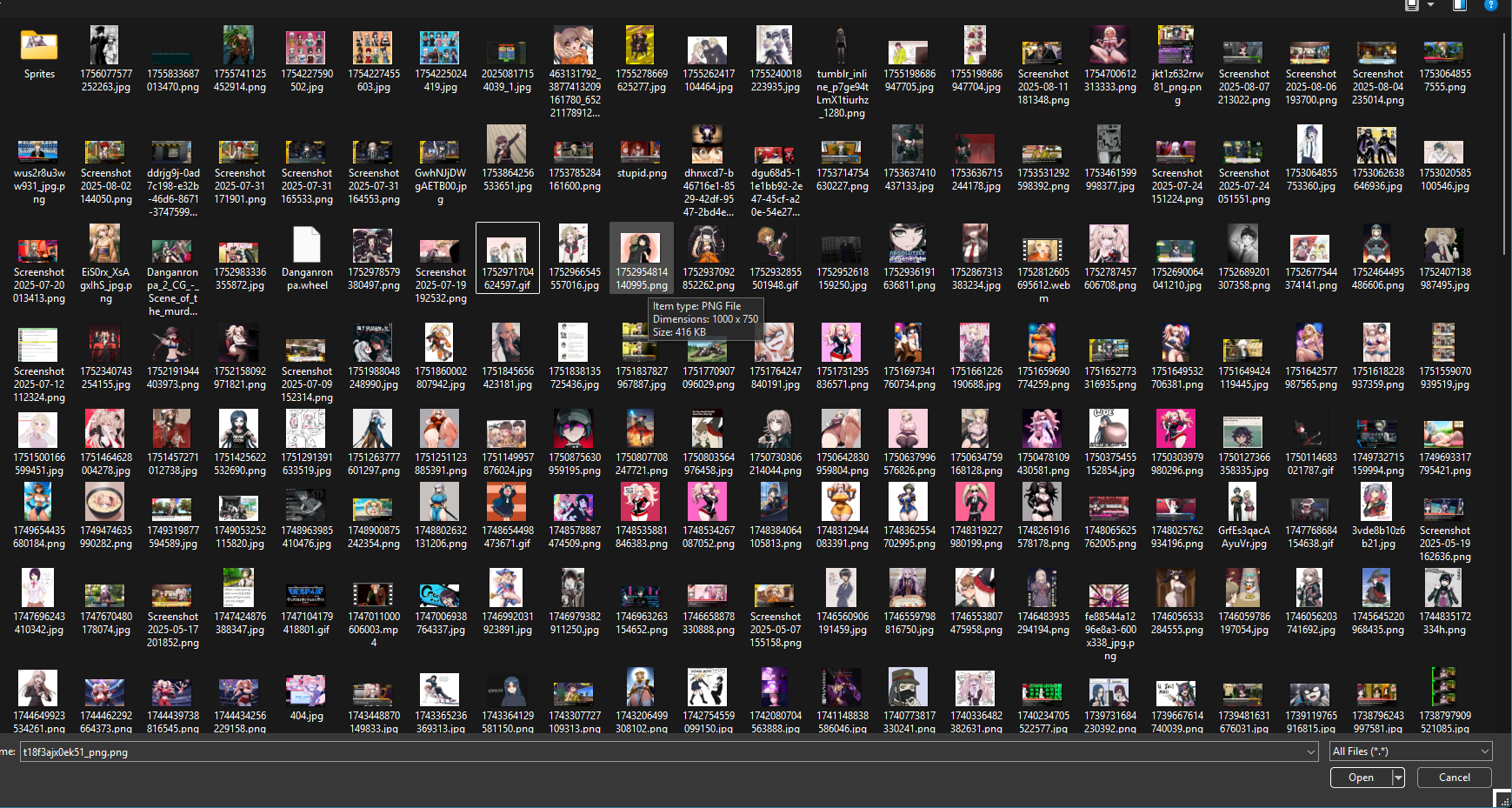The image size is (1512, 808).
Task: Select the Danganronpa.wheel file icon
Action: click(x=307, y=245)
